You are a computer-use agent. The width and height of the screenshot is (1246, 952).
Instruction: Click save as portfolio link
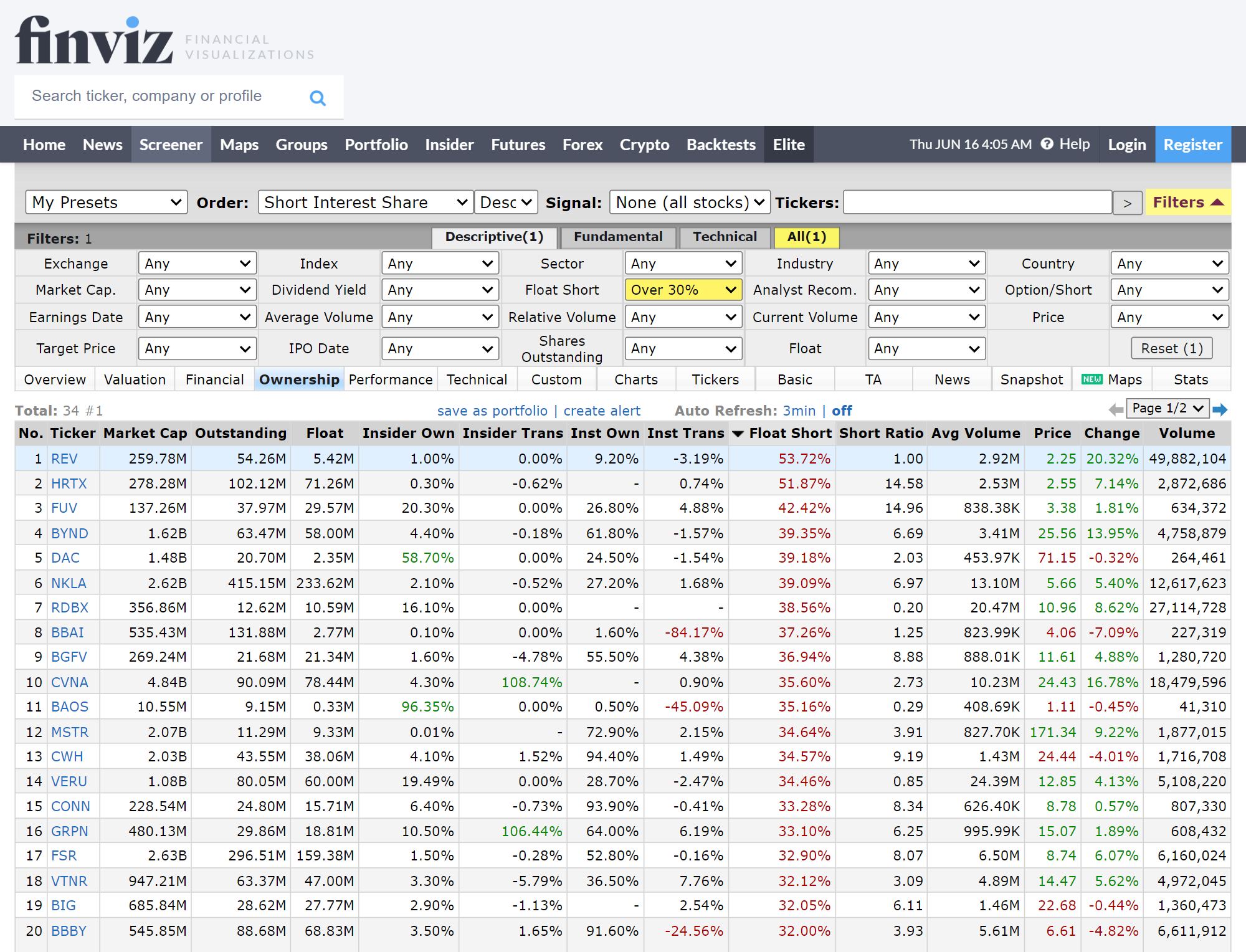pyautogui.click(x=493, y=411)
